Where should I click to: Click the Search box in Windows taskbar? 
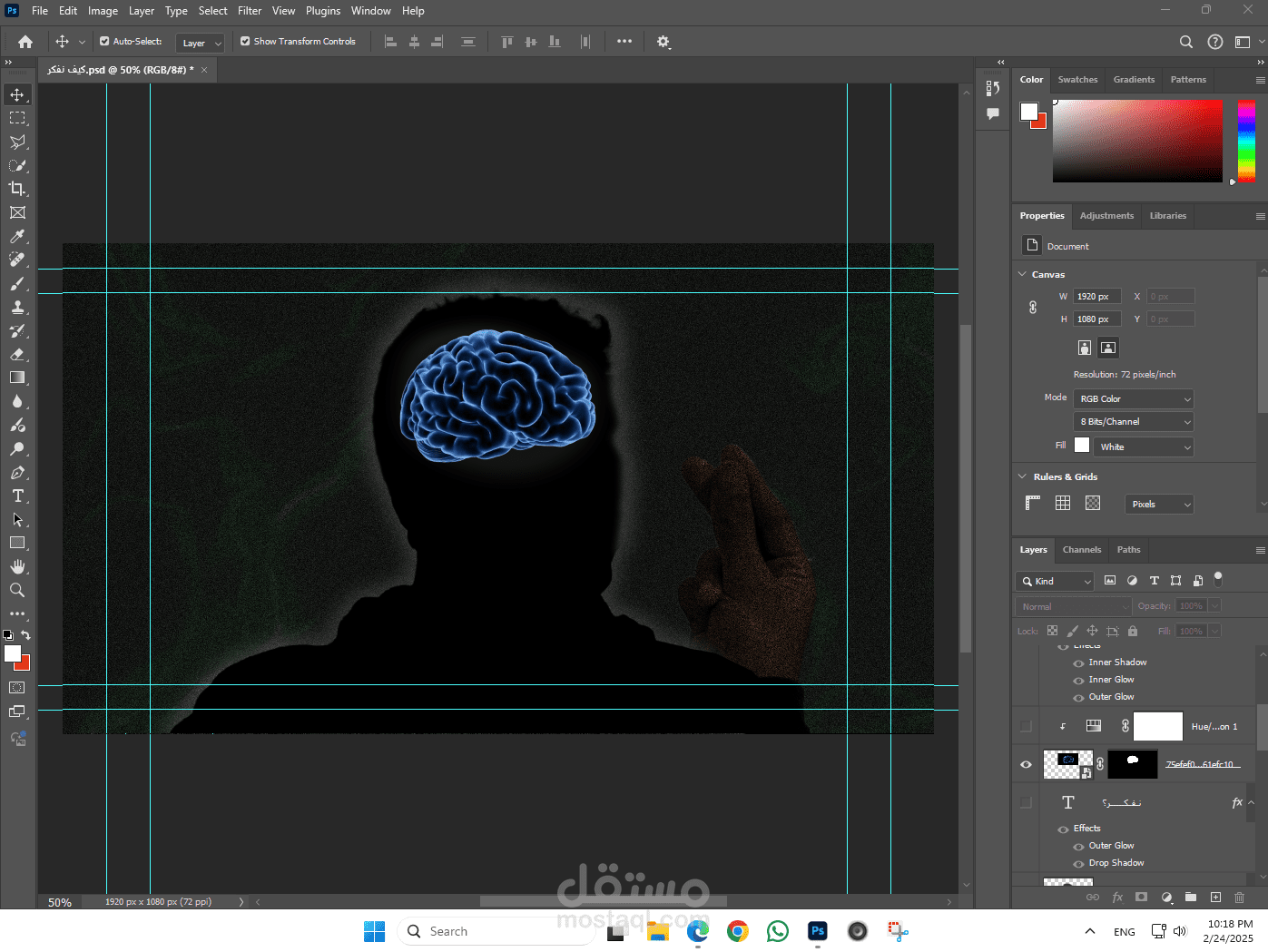pyautogui.click(x=496, y=931)
